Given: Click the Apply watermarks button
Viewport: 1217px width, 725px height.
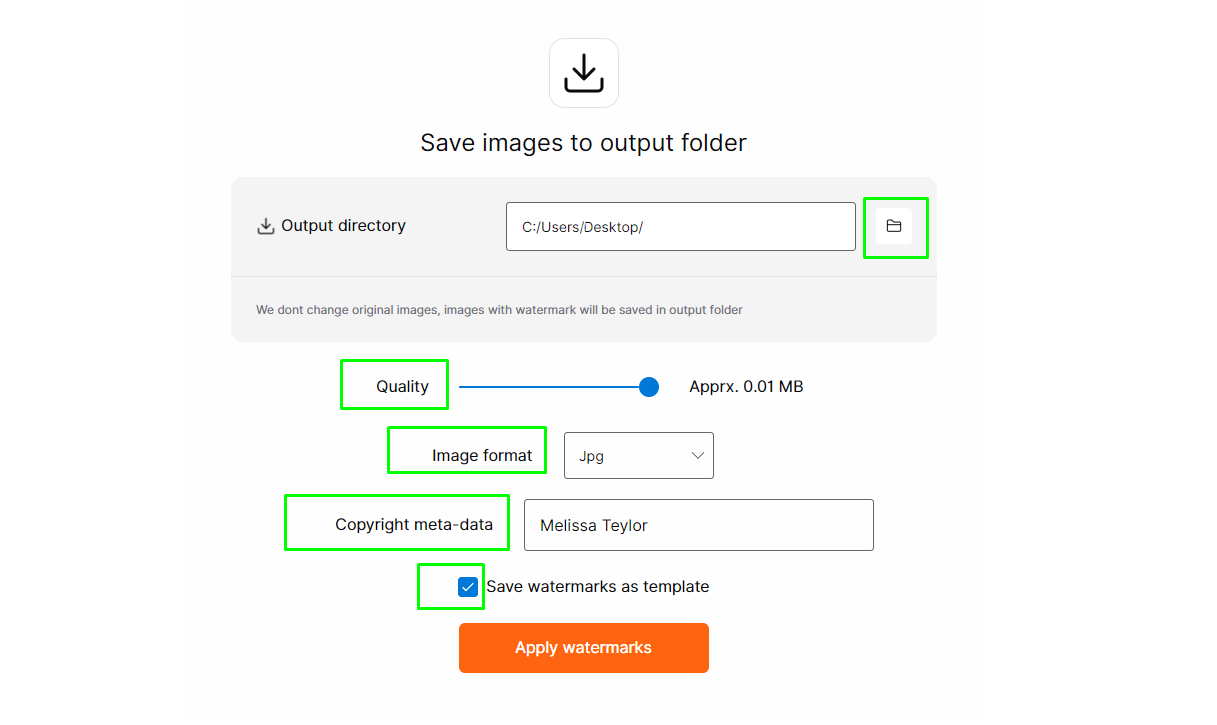Looking at the screenshot, I should coord(584,648).
